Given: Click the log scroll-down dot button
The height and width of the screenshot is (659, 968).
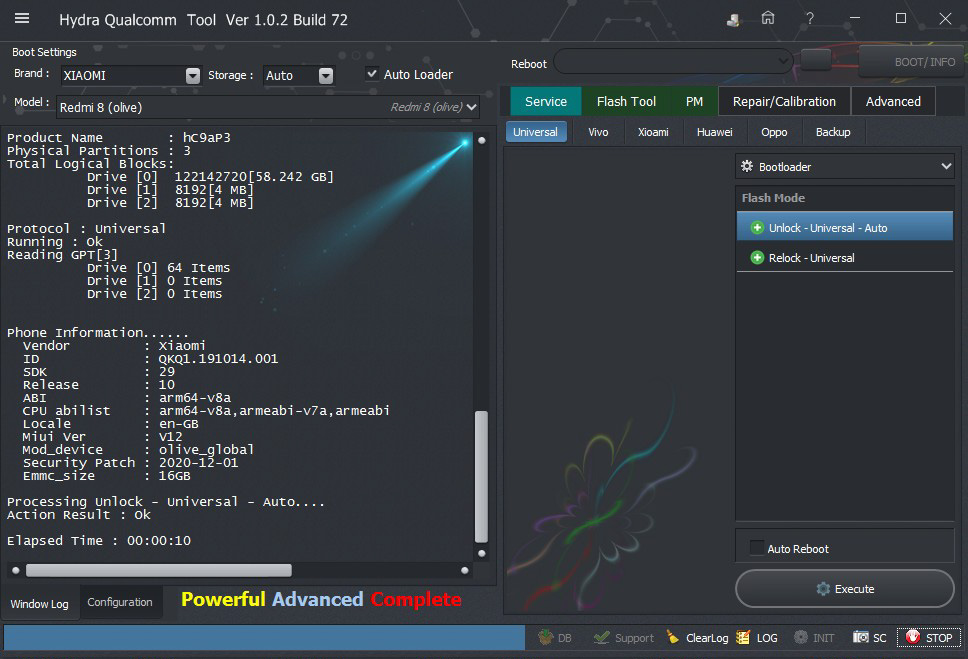Looking at the screenshot, I should [x=482, y=553].
